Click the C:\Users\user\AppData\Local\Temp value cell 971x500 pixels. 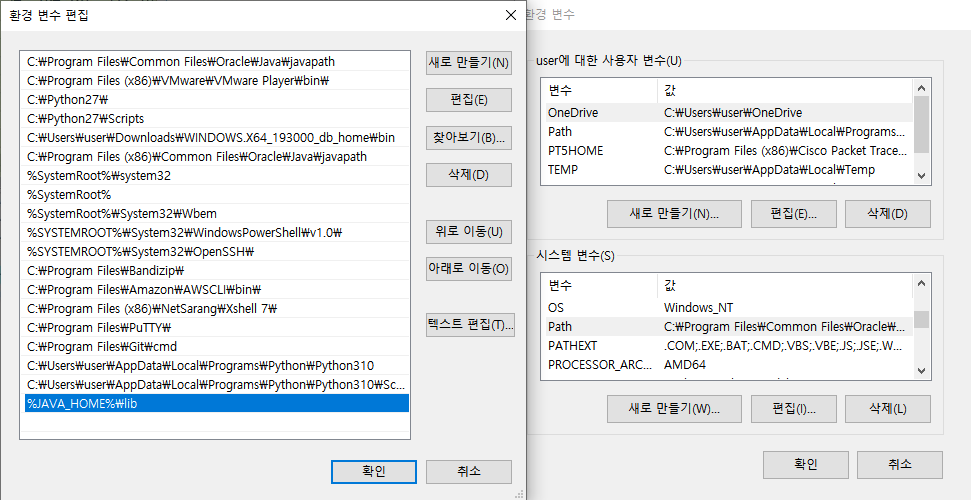769,170
